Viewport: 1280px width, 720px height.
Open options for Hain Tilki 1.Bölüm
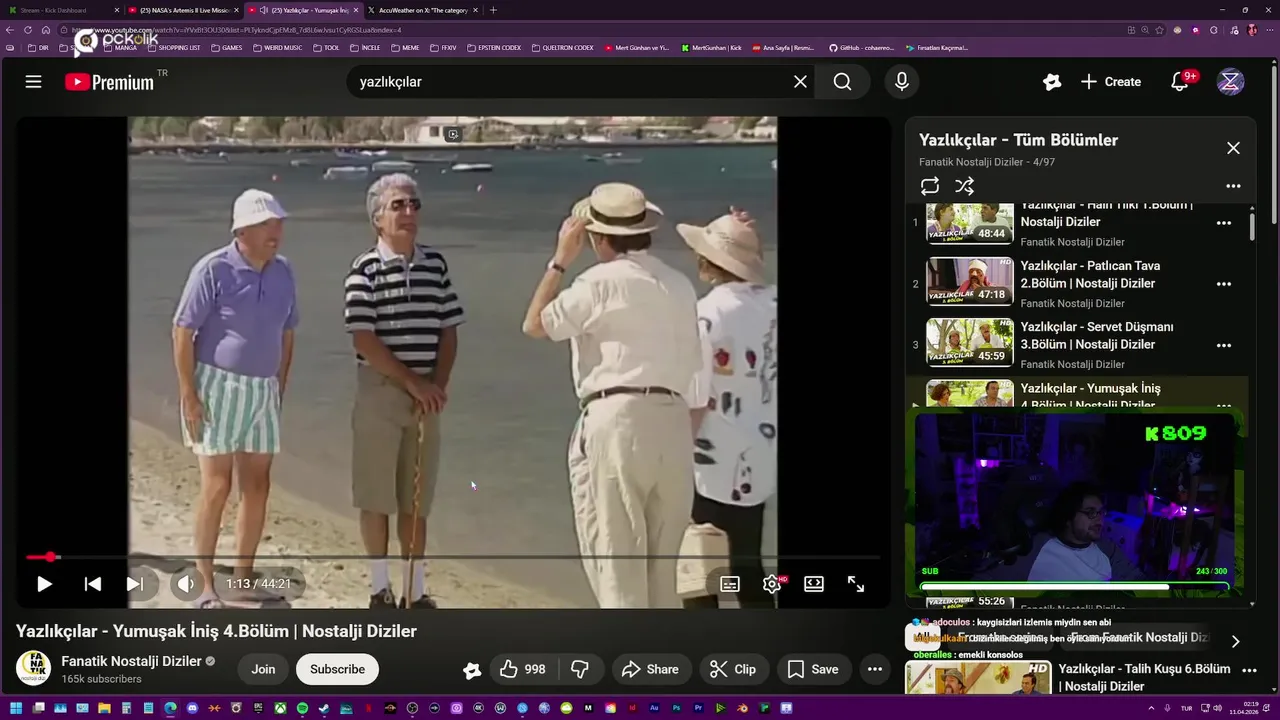(1223, 223)
